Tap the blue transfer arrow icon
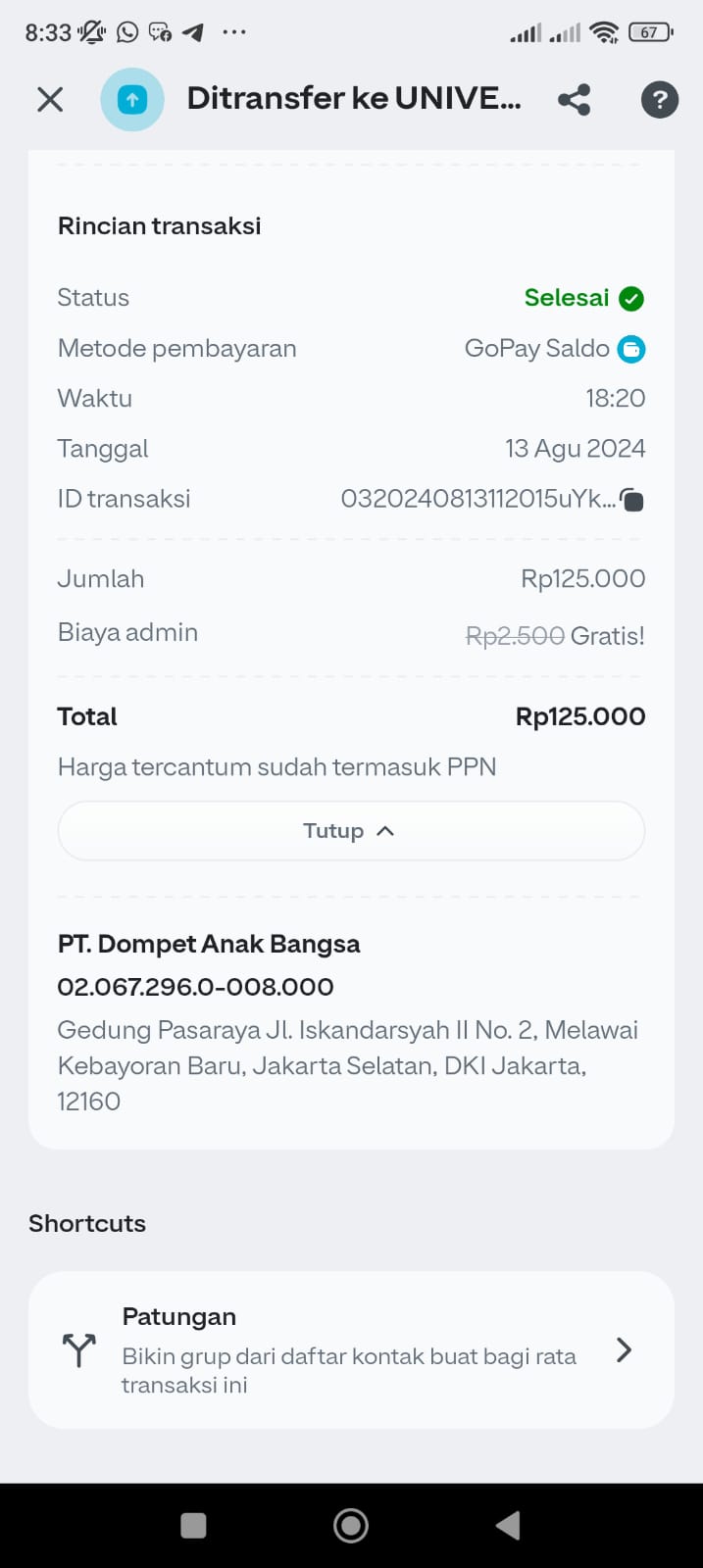This screenshot has width=703, height=1568. click(x=132, y=99)
